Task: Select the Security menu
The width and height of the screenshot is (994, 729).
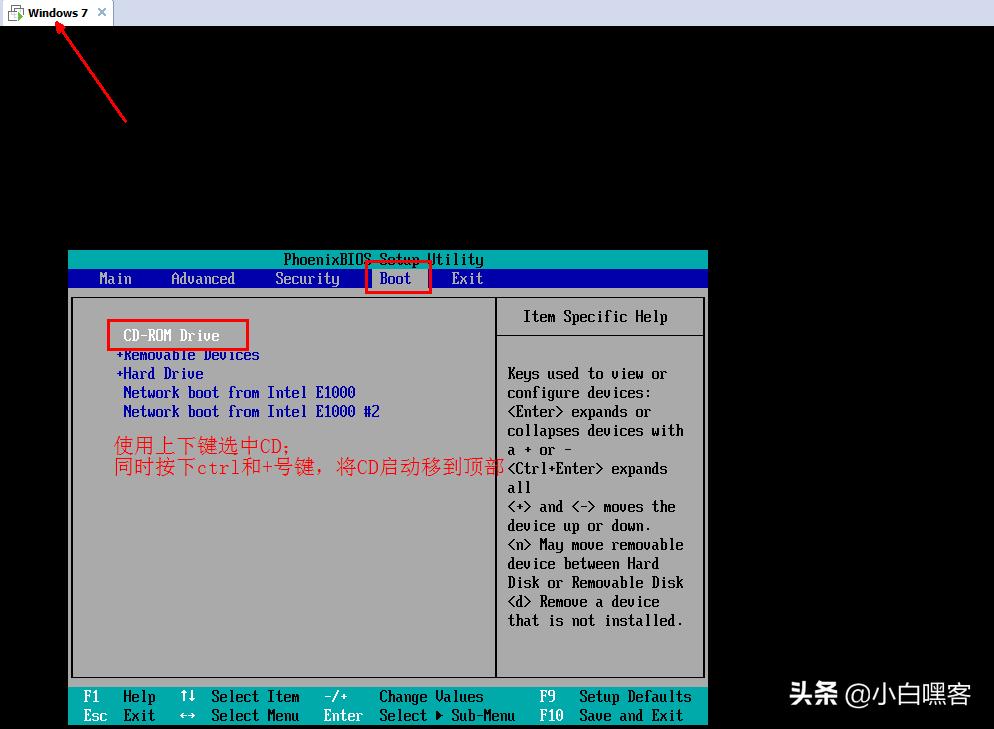Action: (x=307, y=278)
